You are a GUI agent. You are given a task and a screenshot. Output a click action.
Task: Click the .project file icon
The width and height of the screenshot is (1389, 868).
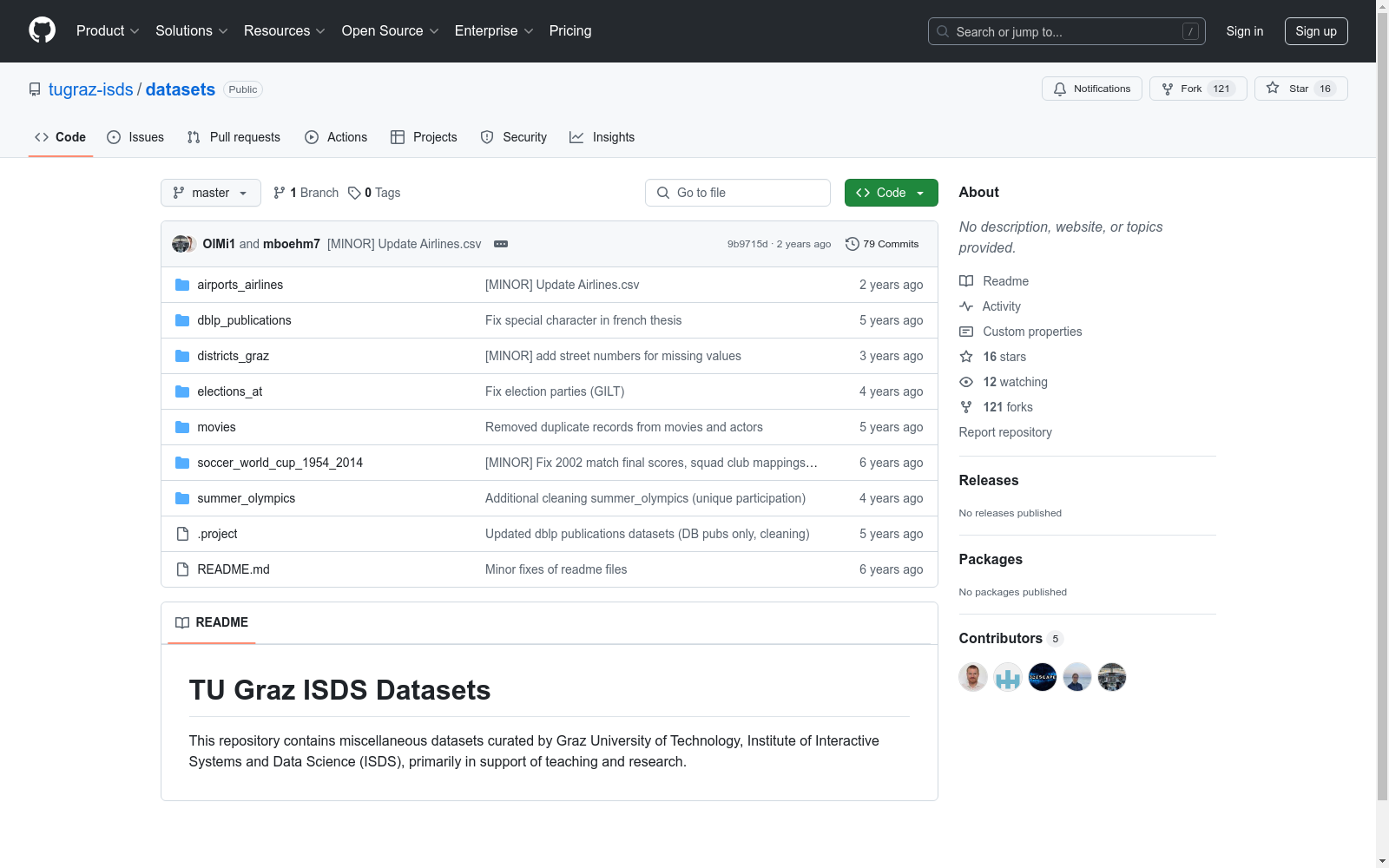point(182,534)
